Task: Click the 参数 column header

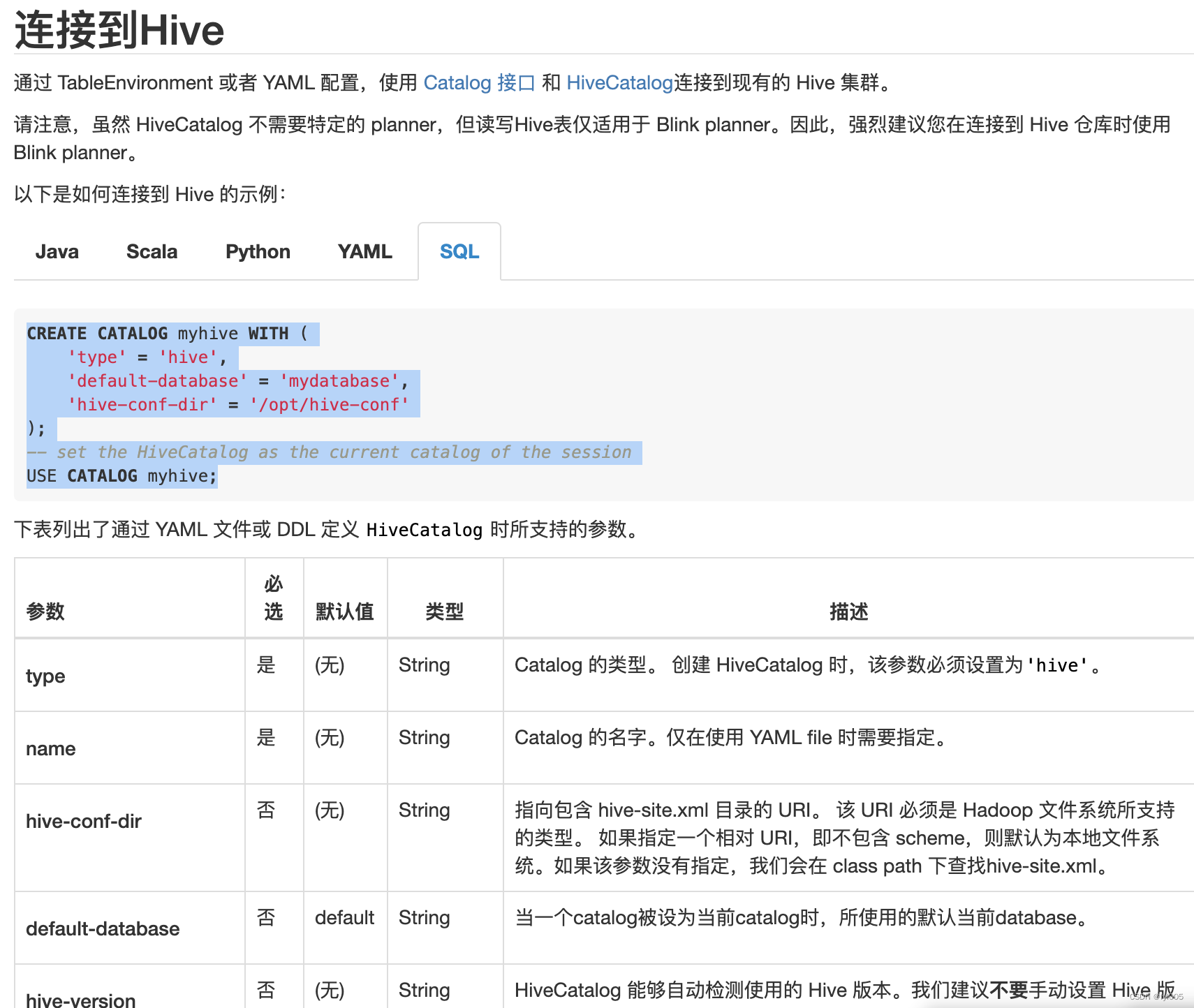Action: click(x=45, y=611)
